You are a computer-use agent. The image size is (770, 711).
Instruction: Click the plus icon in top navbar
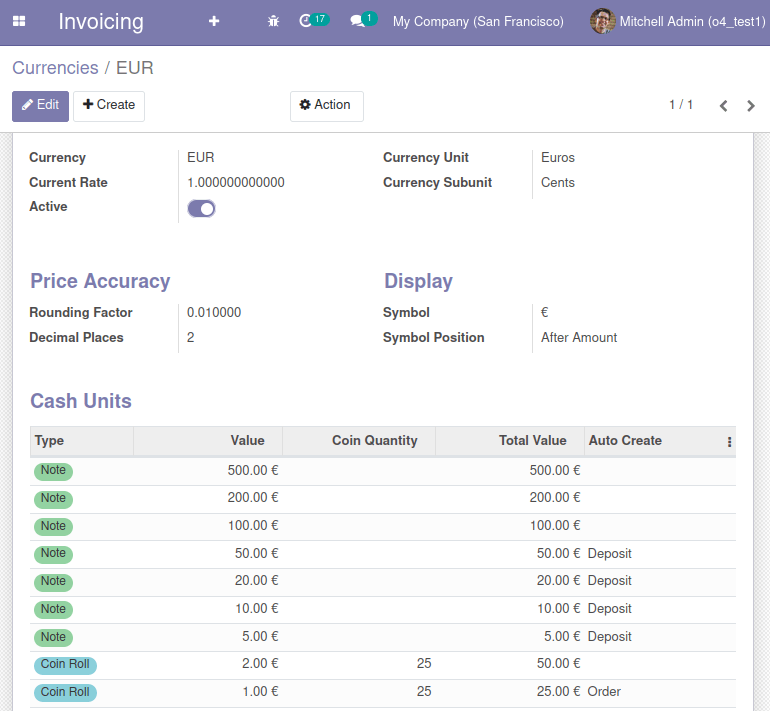(x=214, y=21)
